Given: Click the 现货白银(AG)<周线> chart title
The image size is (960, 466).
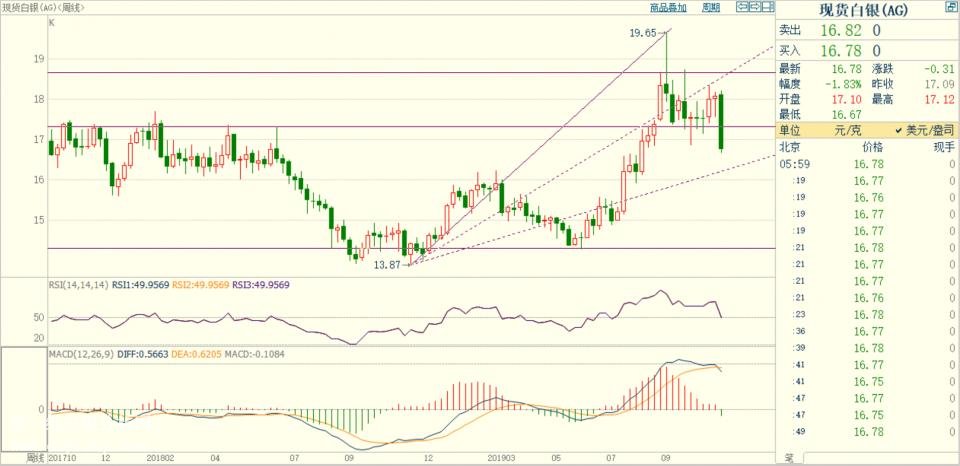Looking at the screenshot, I should (43, 7).
